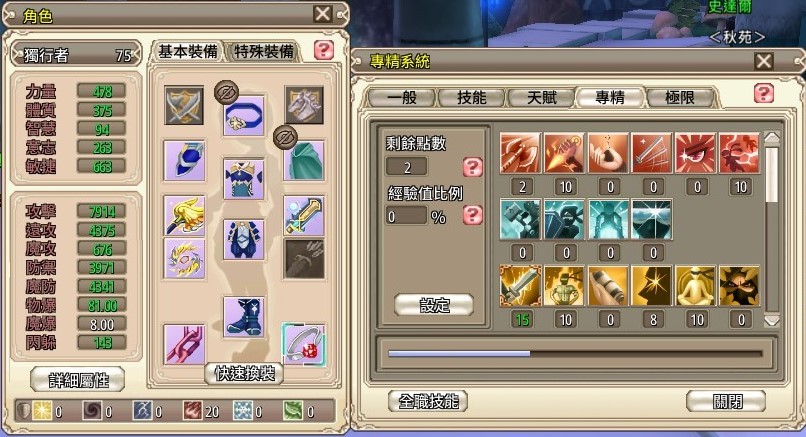Image resolution: width=806 pixels, height=437 pixels.
Task: Open 詳細屬性 details
Action: click(x=78, y=380)
